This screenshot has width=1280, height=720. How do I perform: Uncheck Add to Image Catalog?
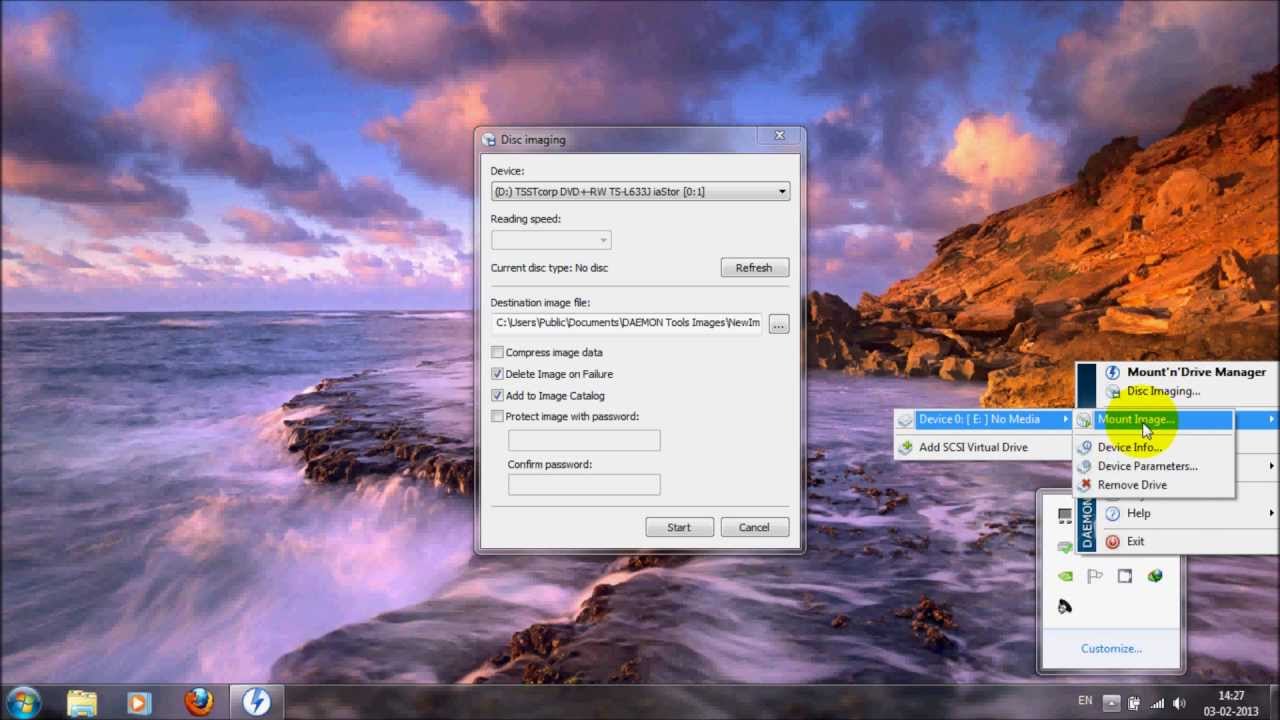point(497,395)
